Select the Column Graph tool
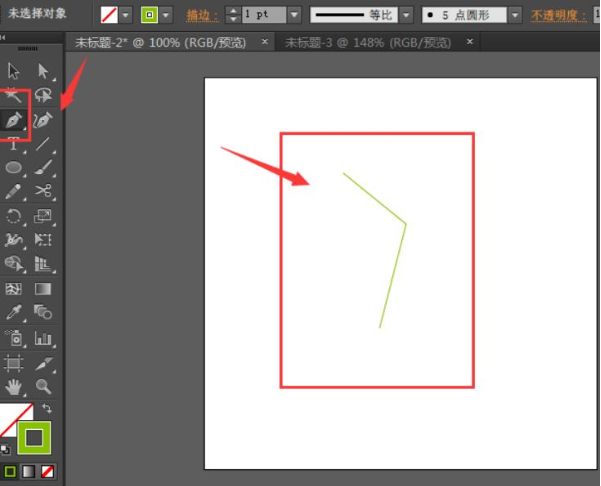This screenshot has width=601, height=486. tap(43, 338)
